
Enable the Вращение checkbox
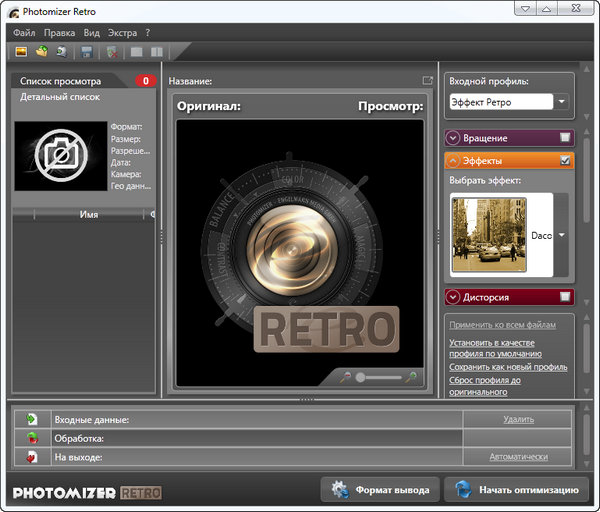point(565,138)
